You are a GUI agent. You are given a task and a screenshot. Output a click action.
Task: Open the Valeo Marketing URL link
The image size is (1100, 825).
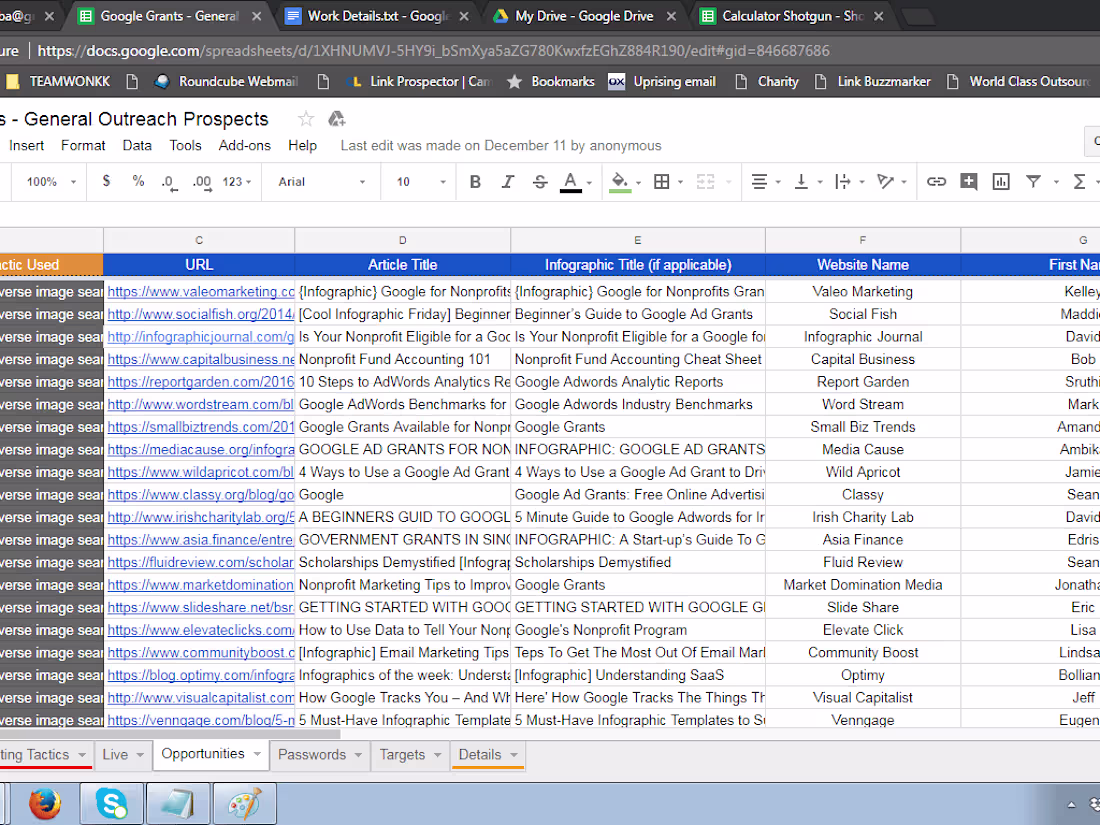pyautogui.click(x=199, y=291)
